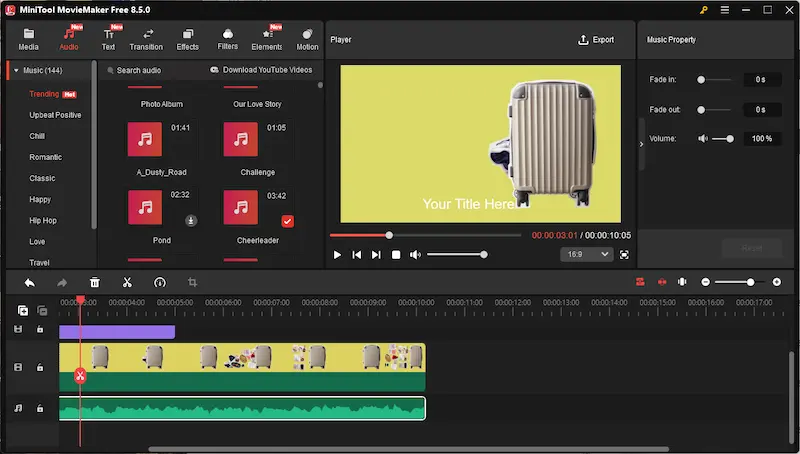Viewport: 800px width, 454px height.
Task: Switch to the Transition tab
Action: click(x=146, y=39)
